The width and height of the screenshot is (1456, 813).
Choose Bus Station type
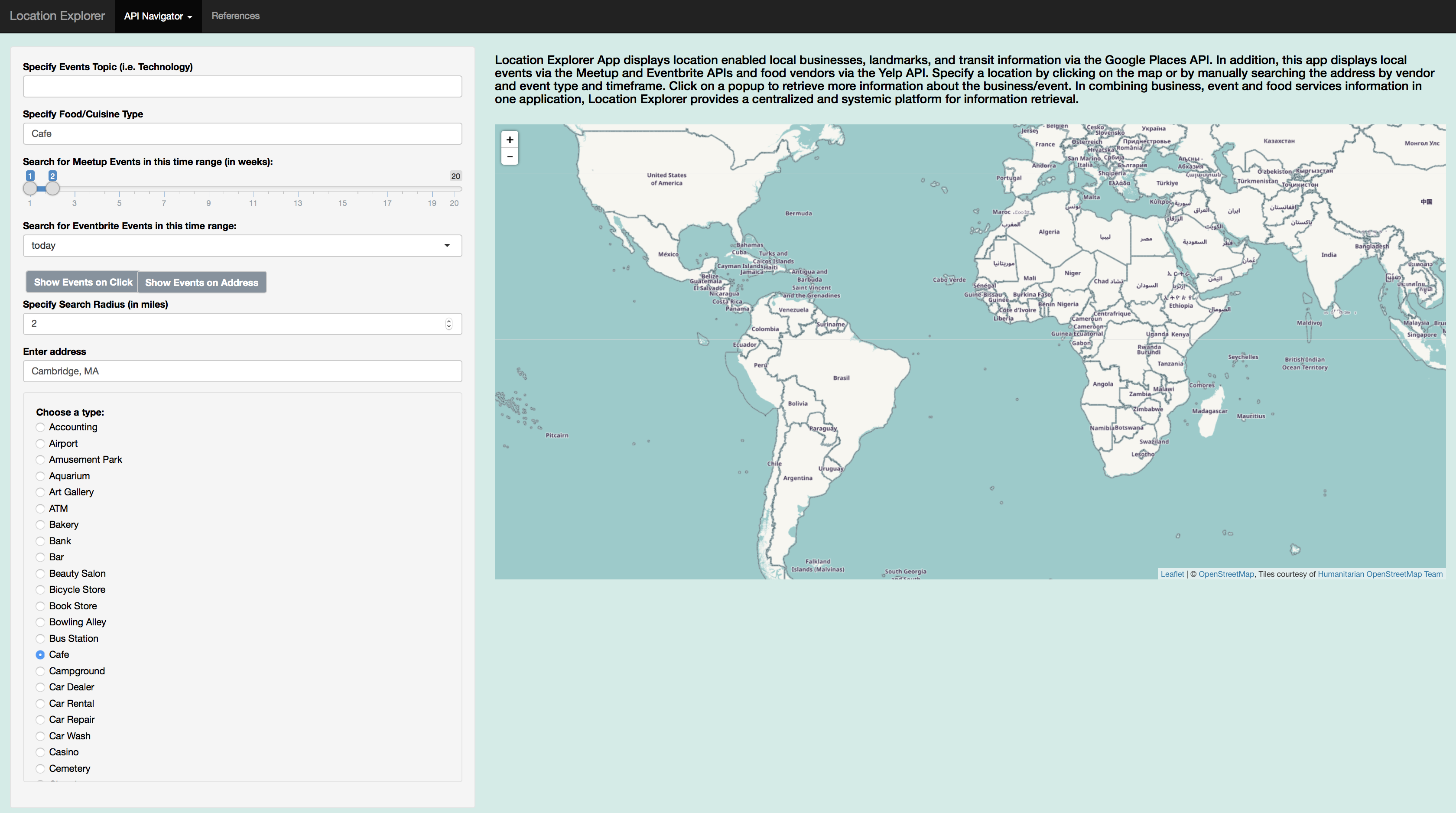pyautogui.click(x=40, y=639)
